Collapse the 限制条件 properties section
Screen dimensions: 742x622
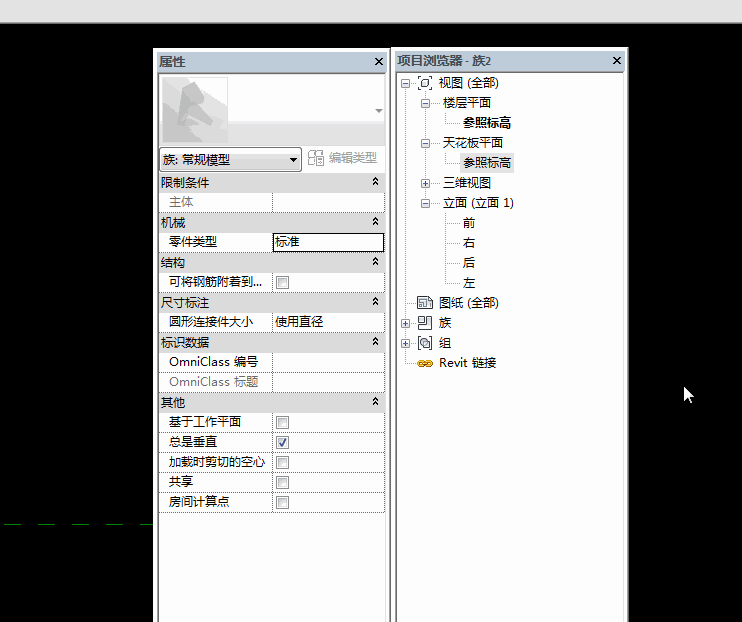click(x=375, y=182)
